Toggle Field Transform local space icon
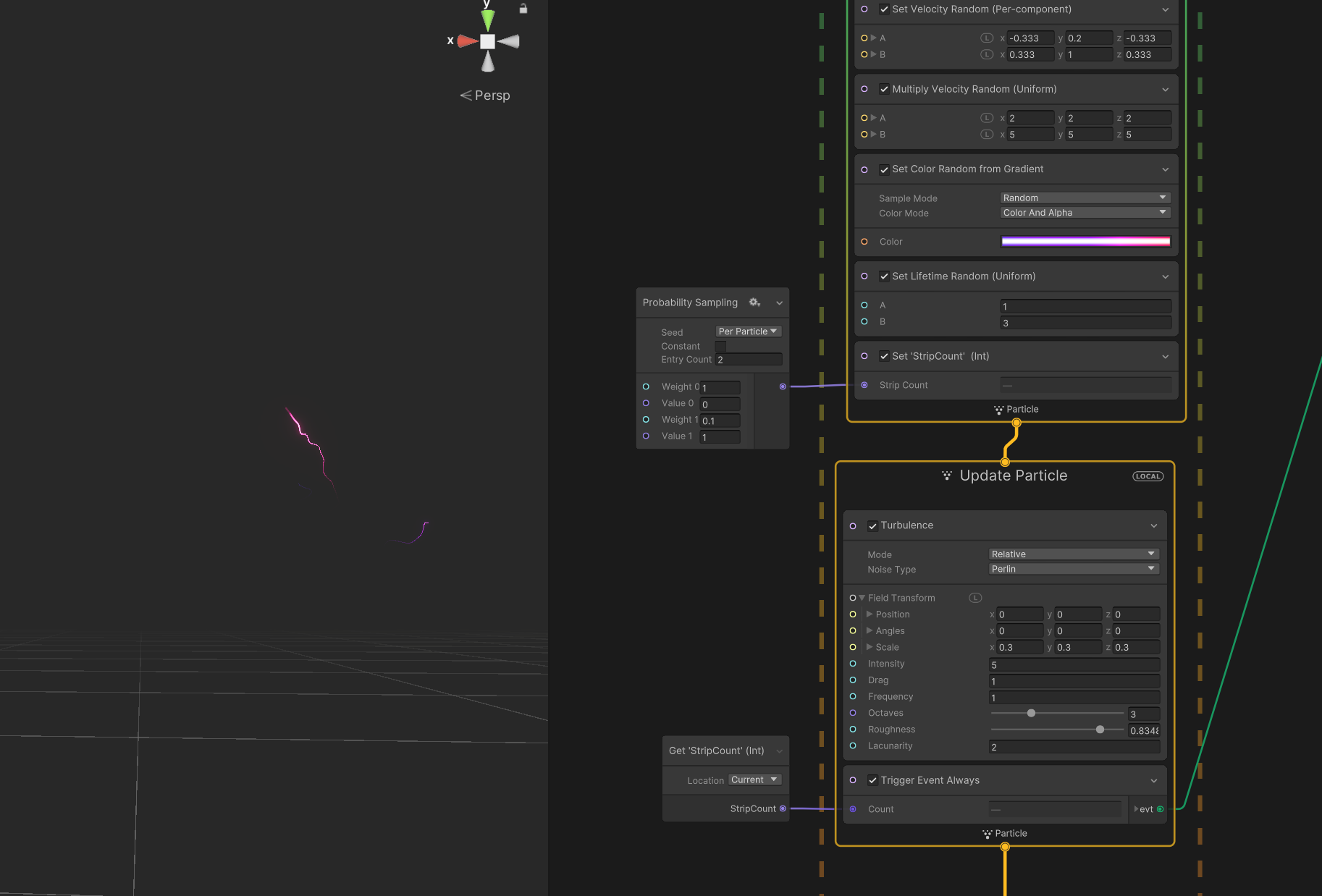The height and width of the screenshot is (896, 1322). click(x=975, y=598)
